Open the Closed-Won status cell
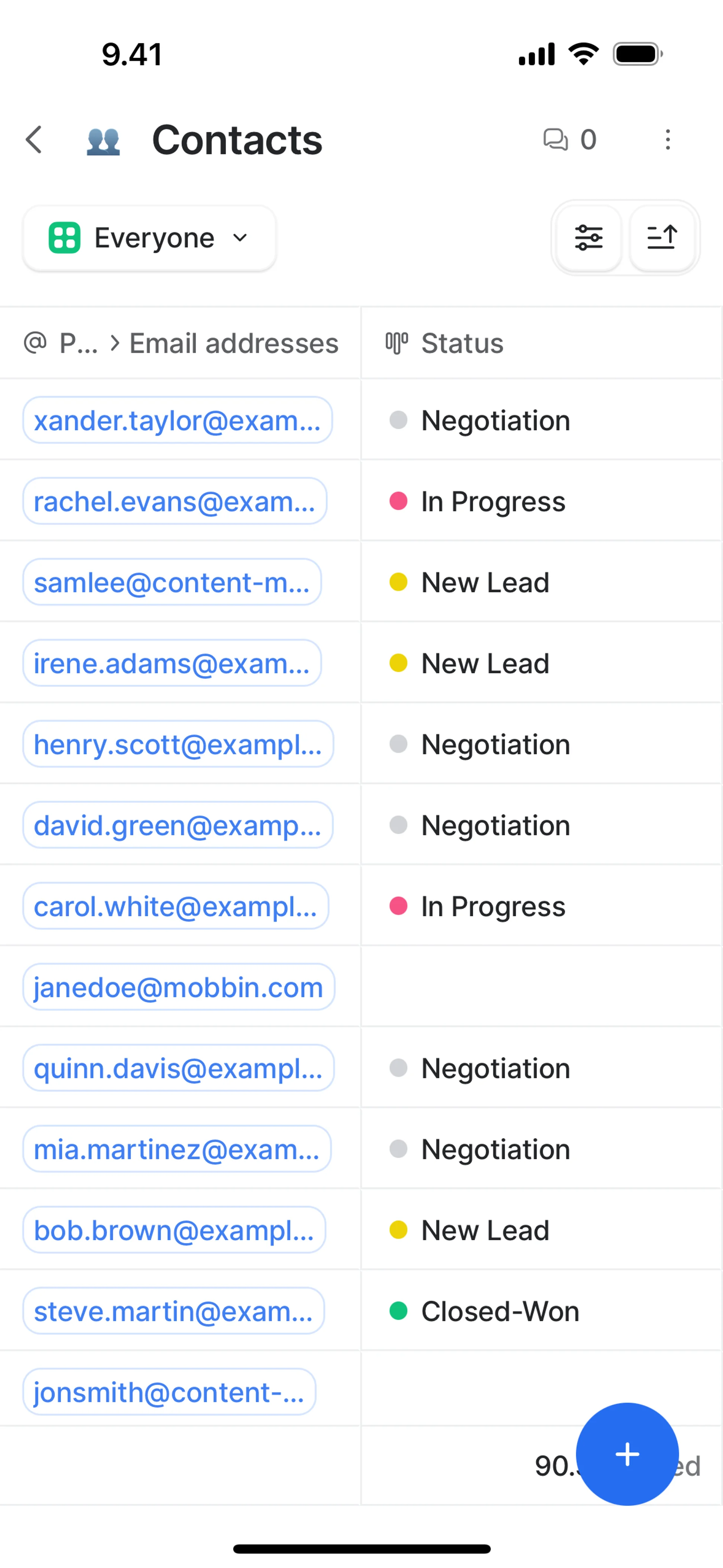 click(499, 1311)
